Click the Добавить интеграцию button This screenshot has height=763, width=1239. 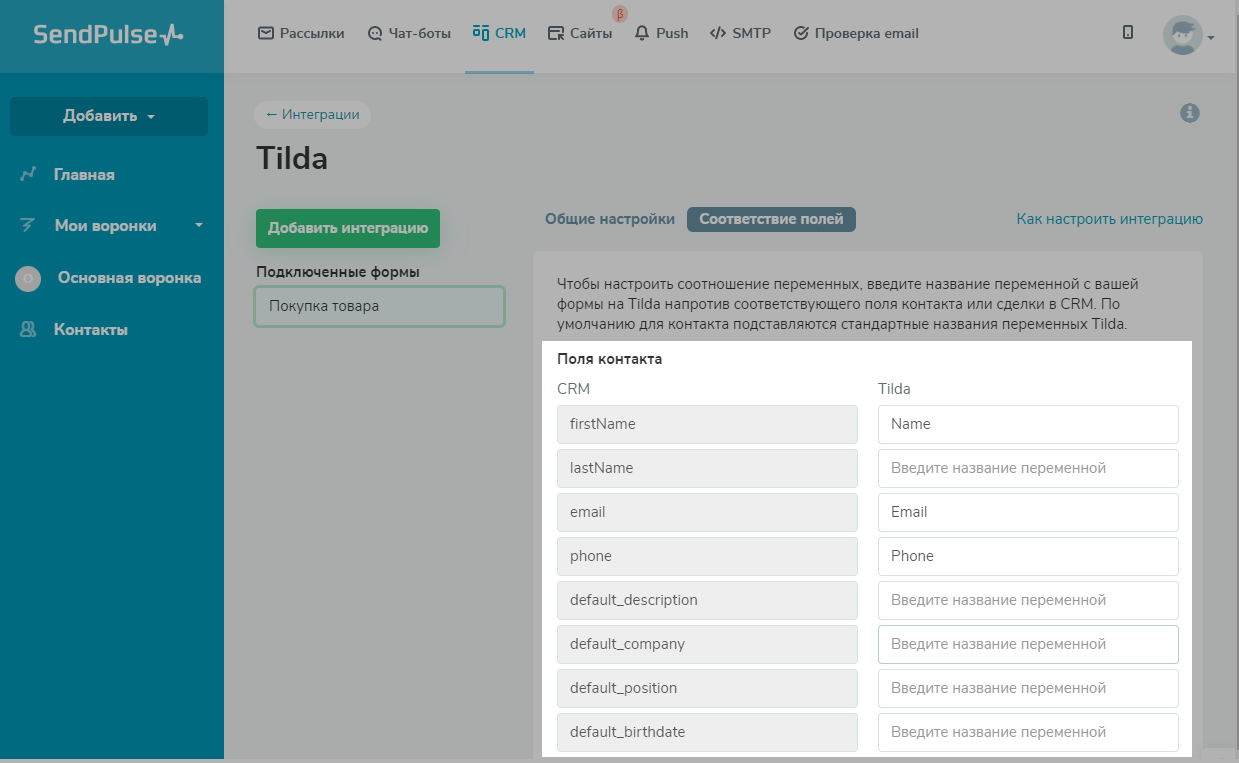pyautogui.click(x=347, y=228)
